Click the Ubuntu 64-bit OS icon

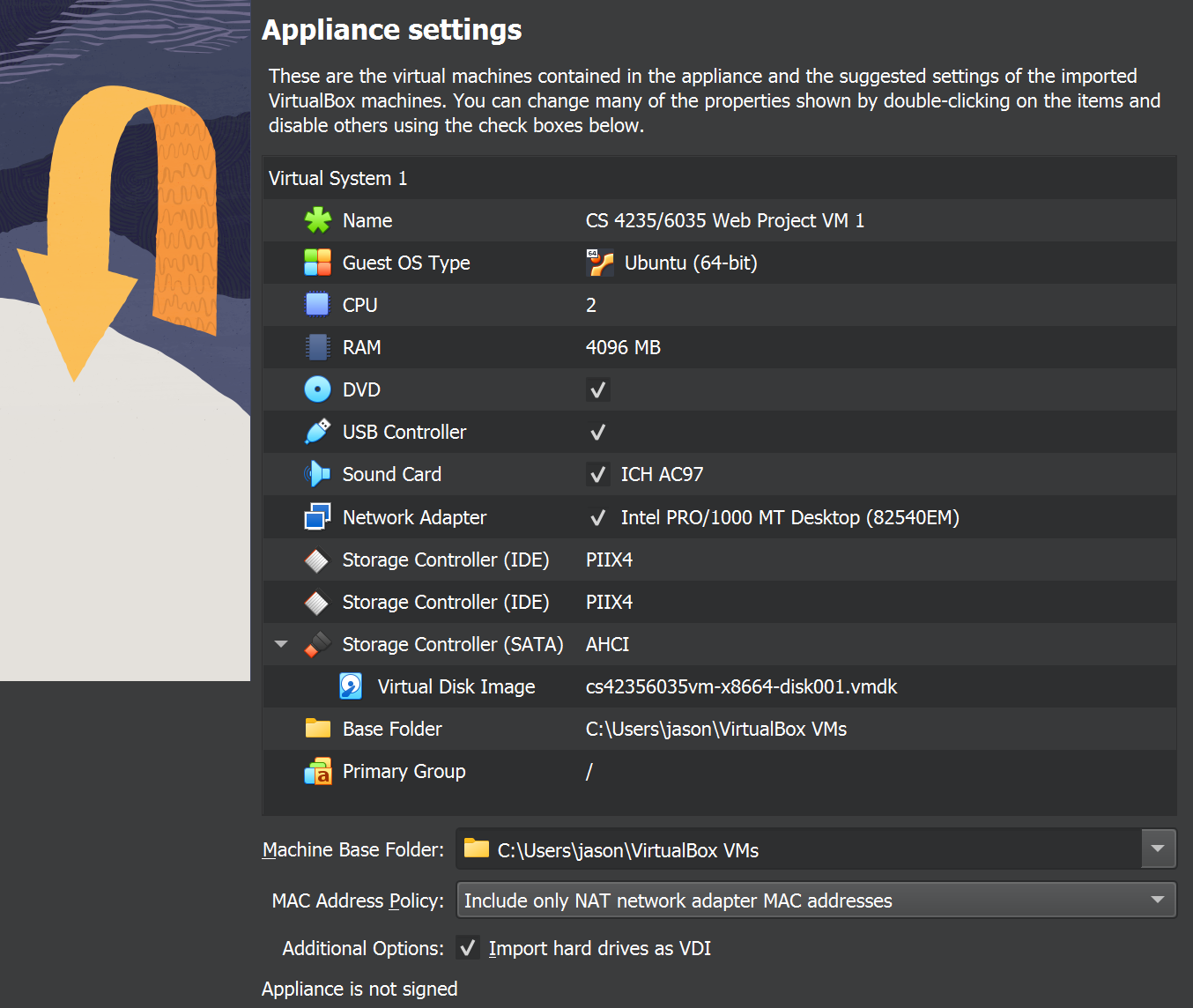[600, 263]
